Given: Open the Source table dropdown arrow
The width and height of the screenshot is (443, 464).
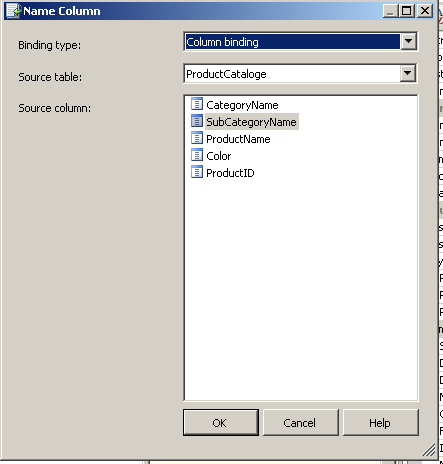Looking at the screenshot, I should tap(408, 73).
